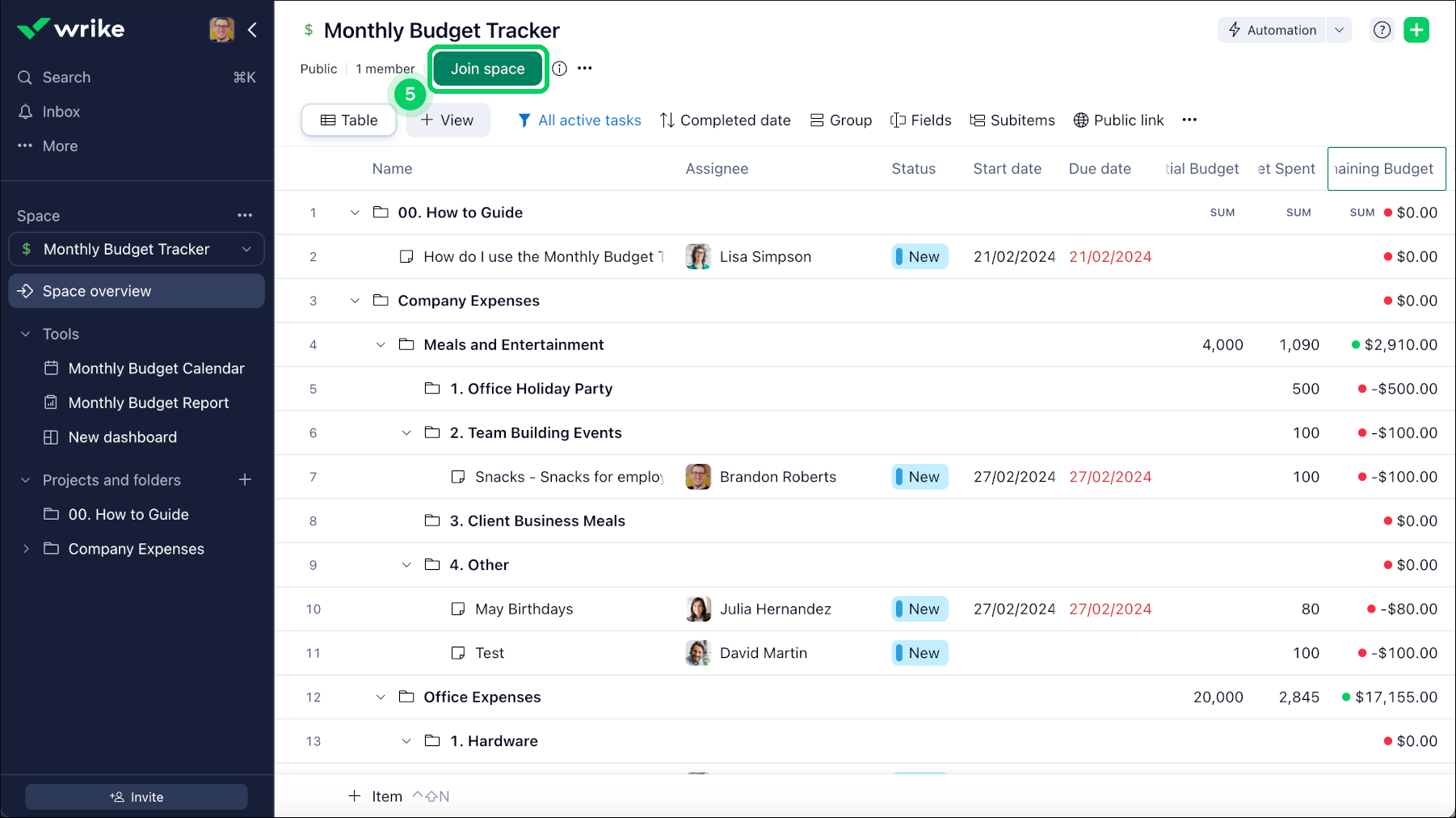Screen dimensions: 1456x818
Task: Click the Automation button
Action: click(1272, 30)
